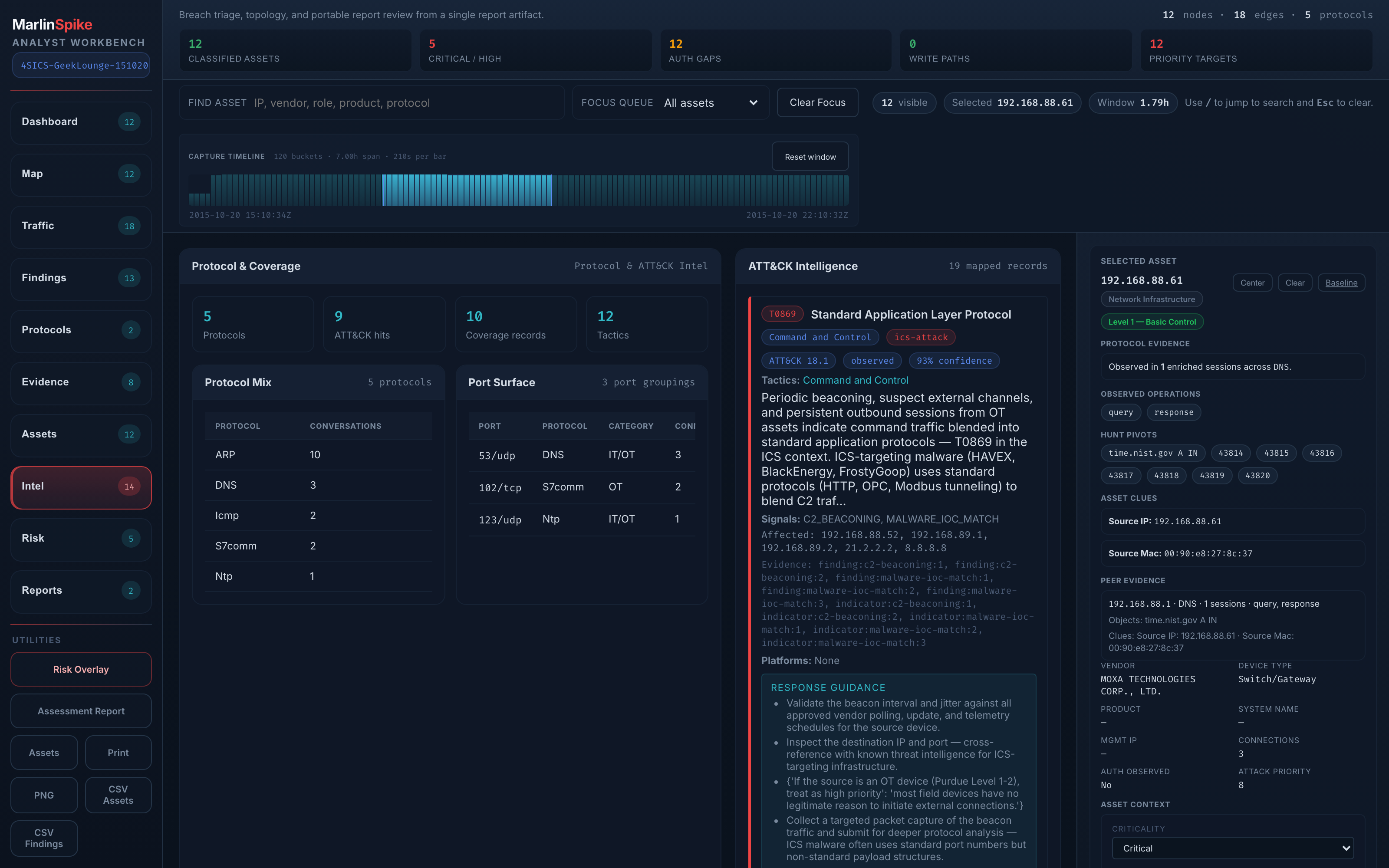Screen dimensions: 1389x868
Task: Export CSV Findings
Action: (44, 838)
